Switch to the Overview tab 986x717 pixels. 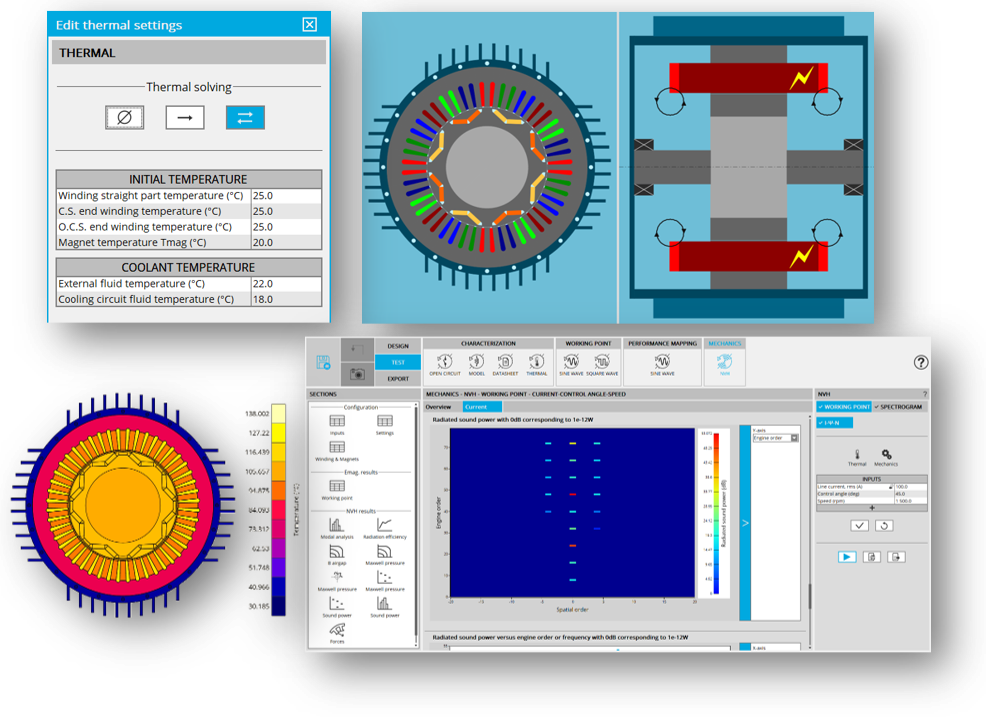click(x=439, y=407)
